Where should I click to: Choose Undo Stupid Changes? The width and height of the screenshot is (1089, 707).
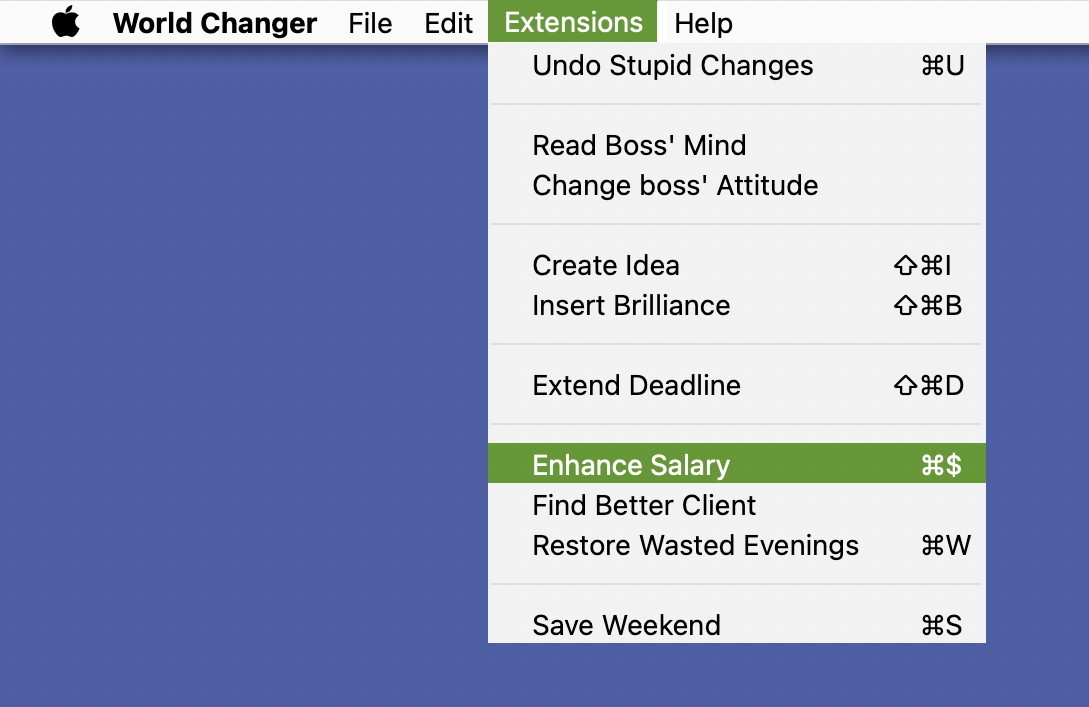click(x=673, y=66)
